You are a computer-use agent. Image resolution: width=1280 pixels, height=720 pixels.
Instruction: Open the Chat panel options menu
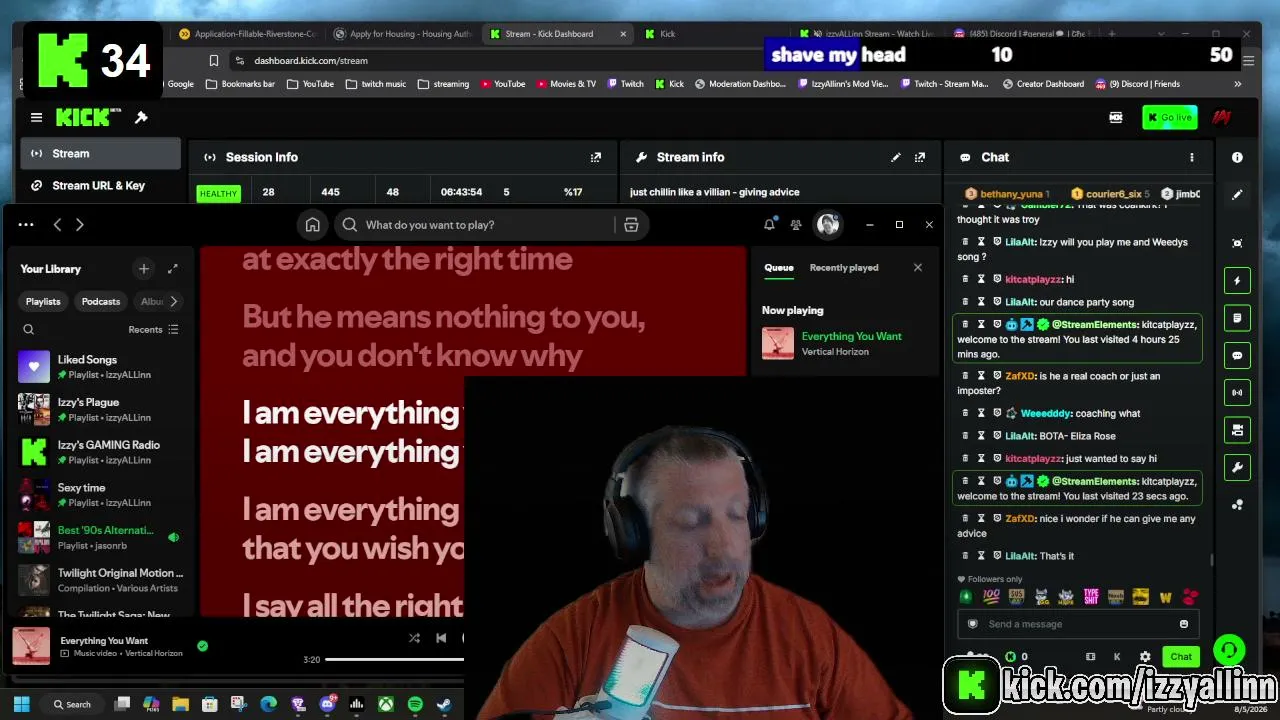[x=1191, y=157]
